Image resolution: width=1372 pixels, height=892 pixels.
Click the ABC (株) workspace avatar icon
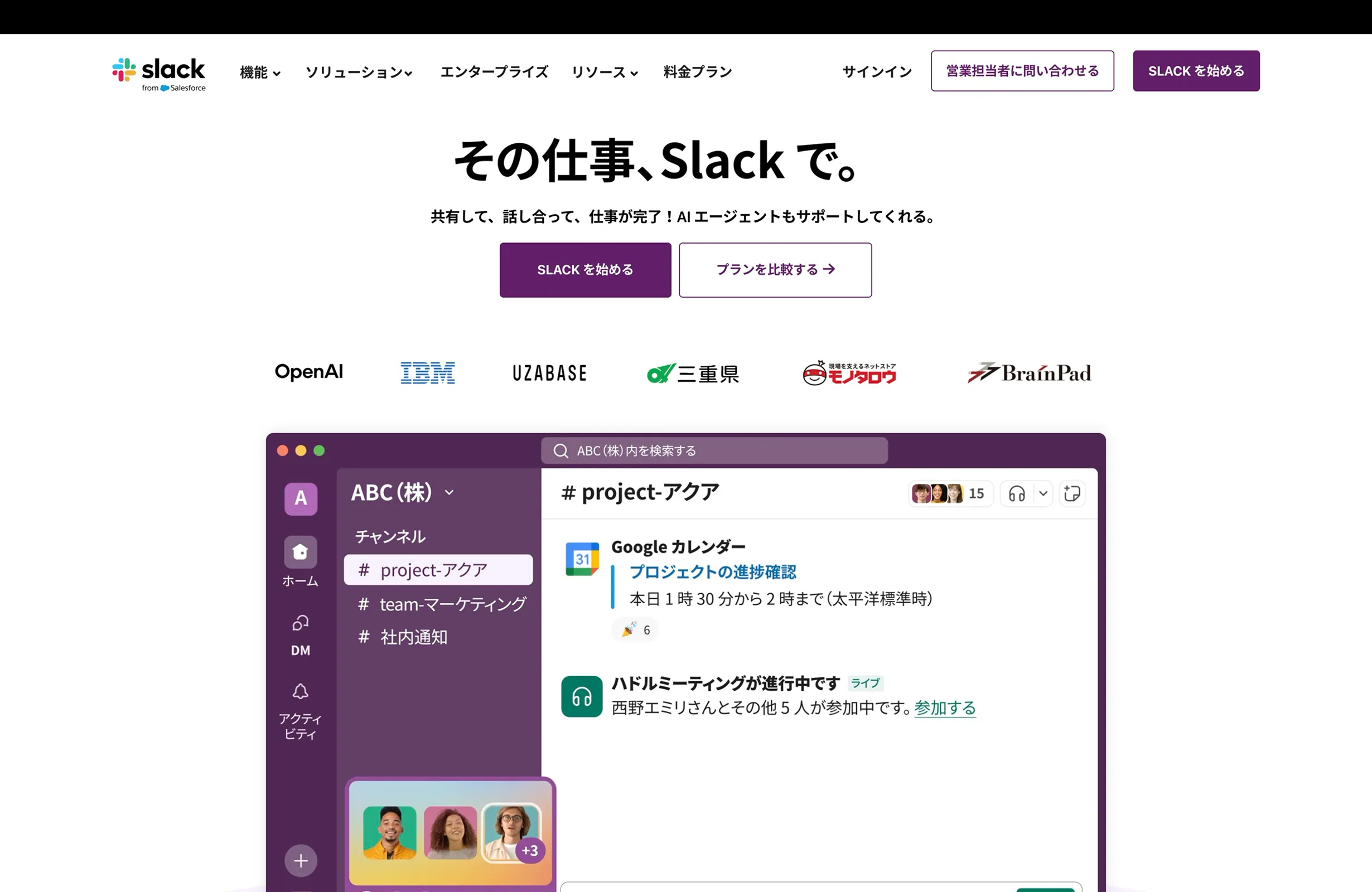(299, 499)
